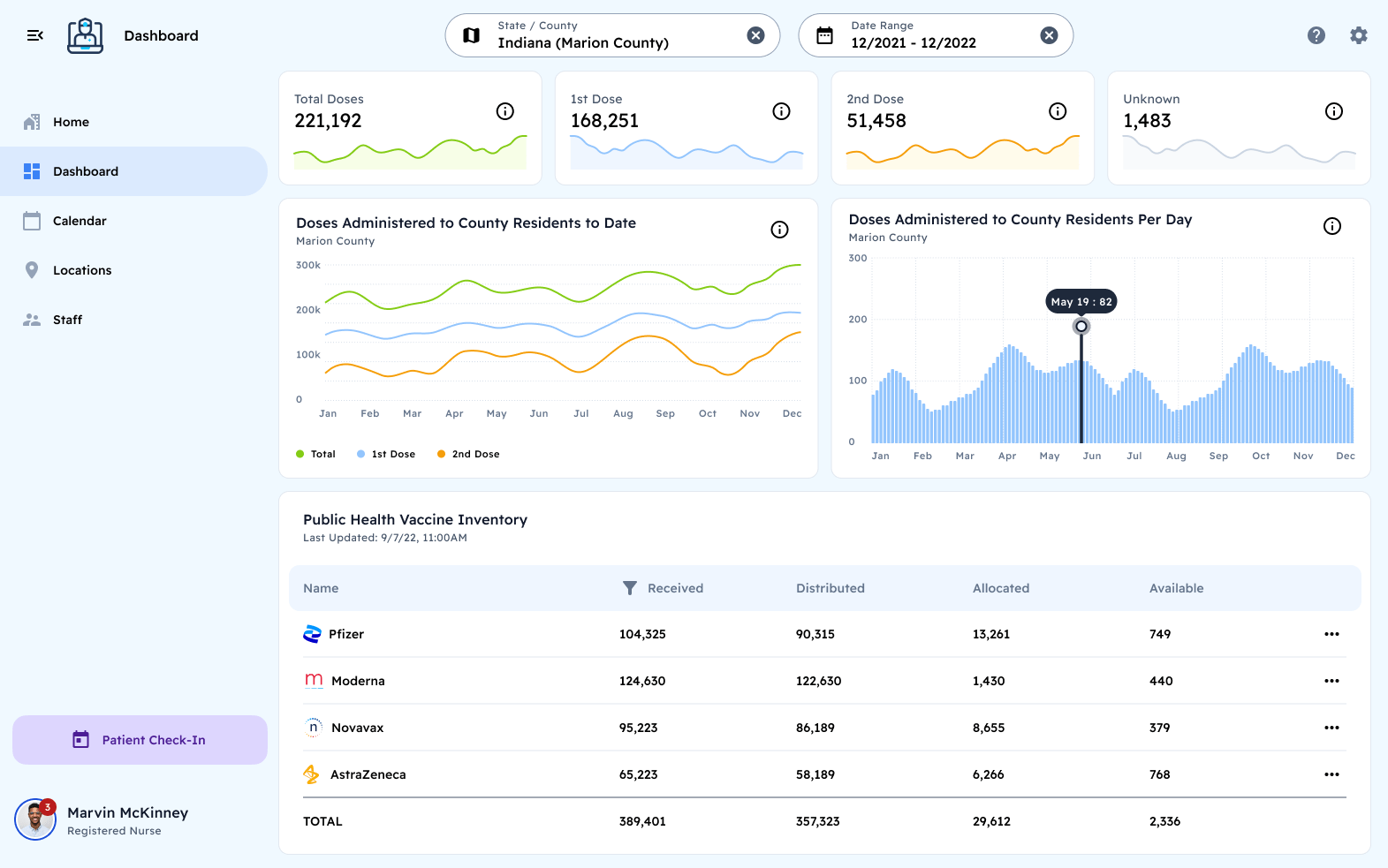Image resolution: width=1388 pixels, height=868 pixels.
Task: Toggle the 1st Dose legend series
Action: [x=385, y=454]
